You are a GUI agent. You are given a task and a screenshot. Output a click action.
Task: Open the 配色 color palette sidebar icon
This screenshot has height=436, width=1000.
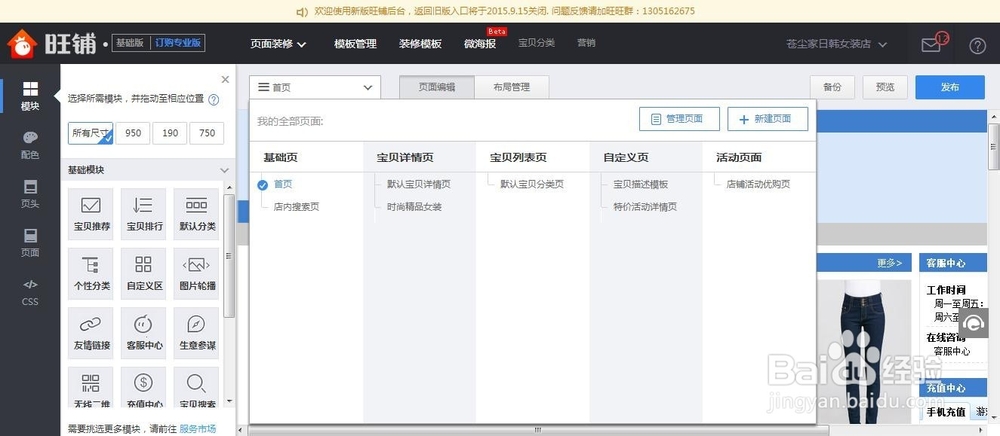[x=30, y=145]
